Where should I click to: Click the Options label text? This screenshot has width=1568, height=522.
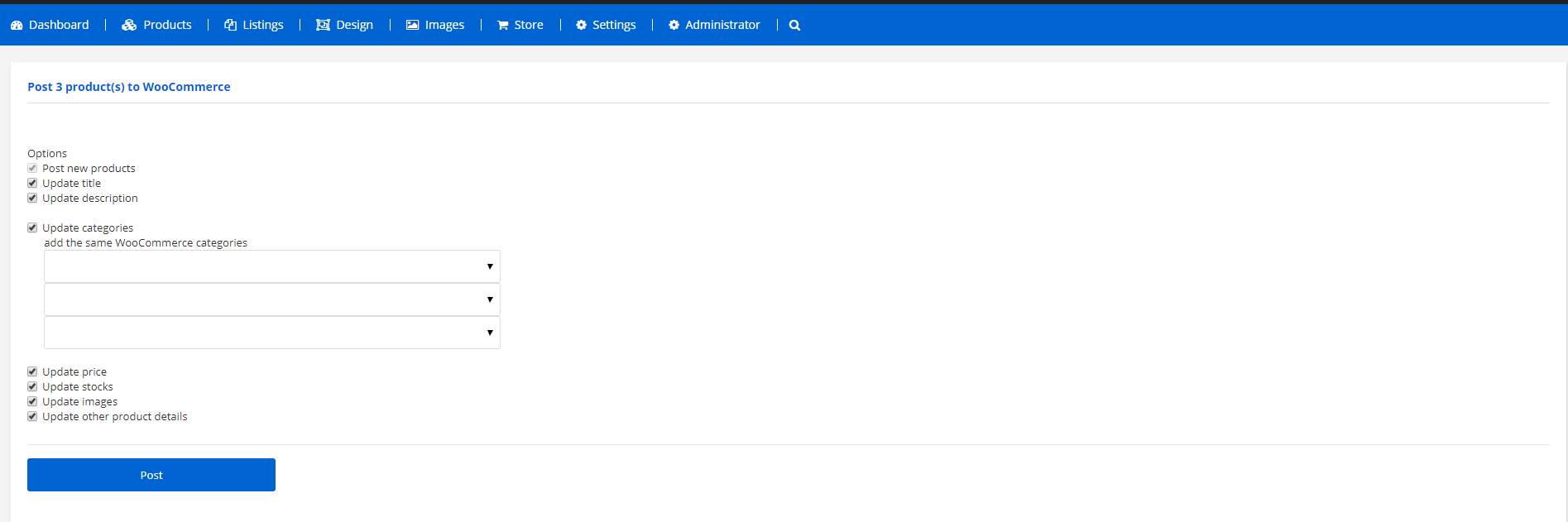[47, 153]
